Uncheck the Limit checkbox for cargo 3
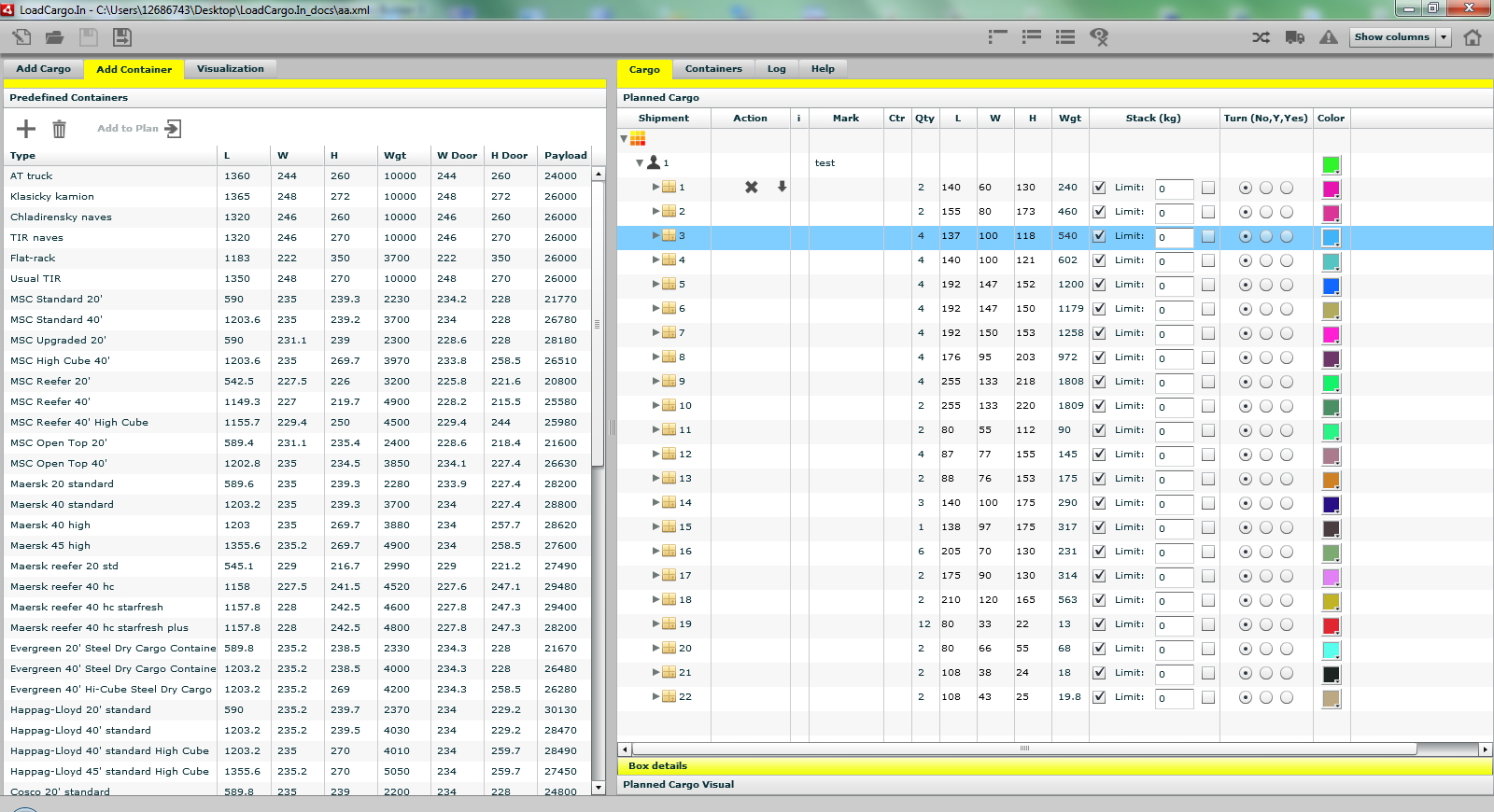The width and height of the screenshot is (1494, 812). [1099, 236]
